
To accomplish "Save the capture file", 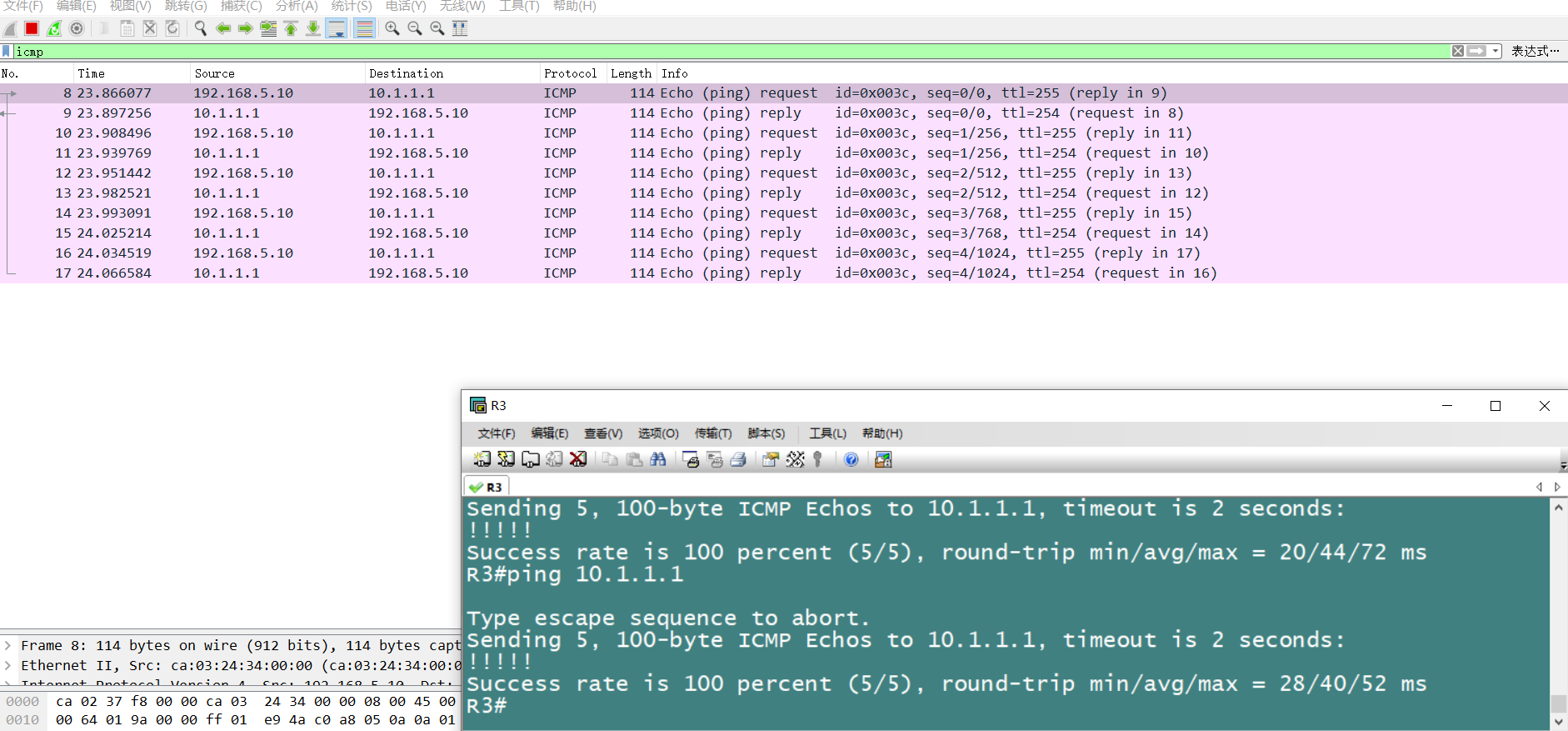I will coord(127,28).
